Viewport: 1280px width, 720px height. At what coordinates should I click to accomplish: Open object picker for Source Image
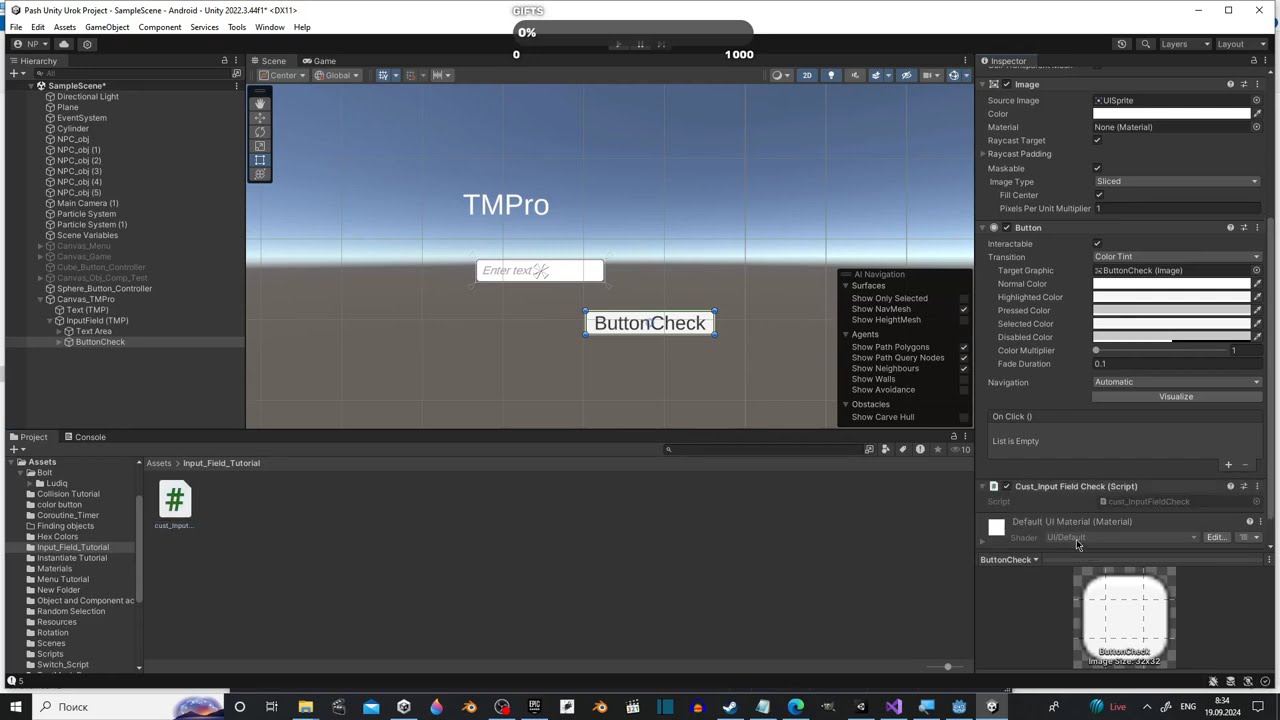click(1257, 100)
